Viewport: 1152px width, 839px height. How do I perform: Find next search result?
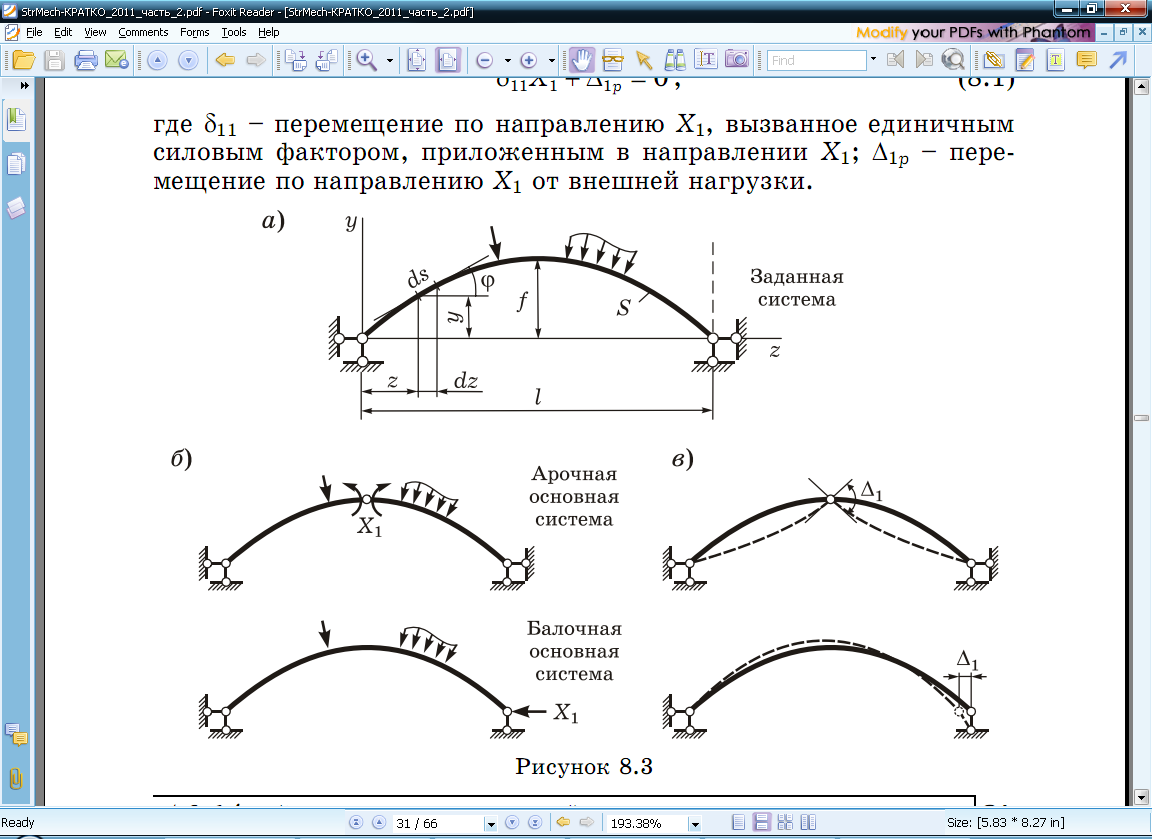[x=924, y=60]
